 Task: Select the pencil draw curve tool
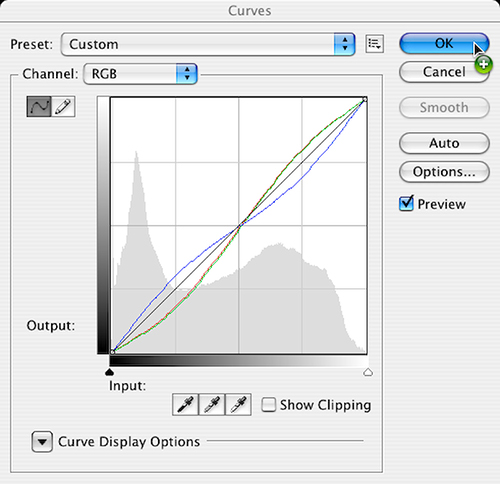[x=63, y=107]
